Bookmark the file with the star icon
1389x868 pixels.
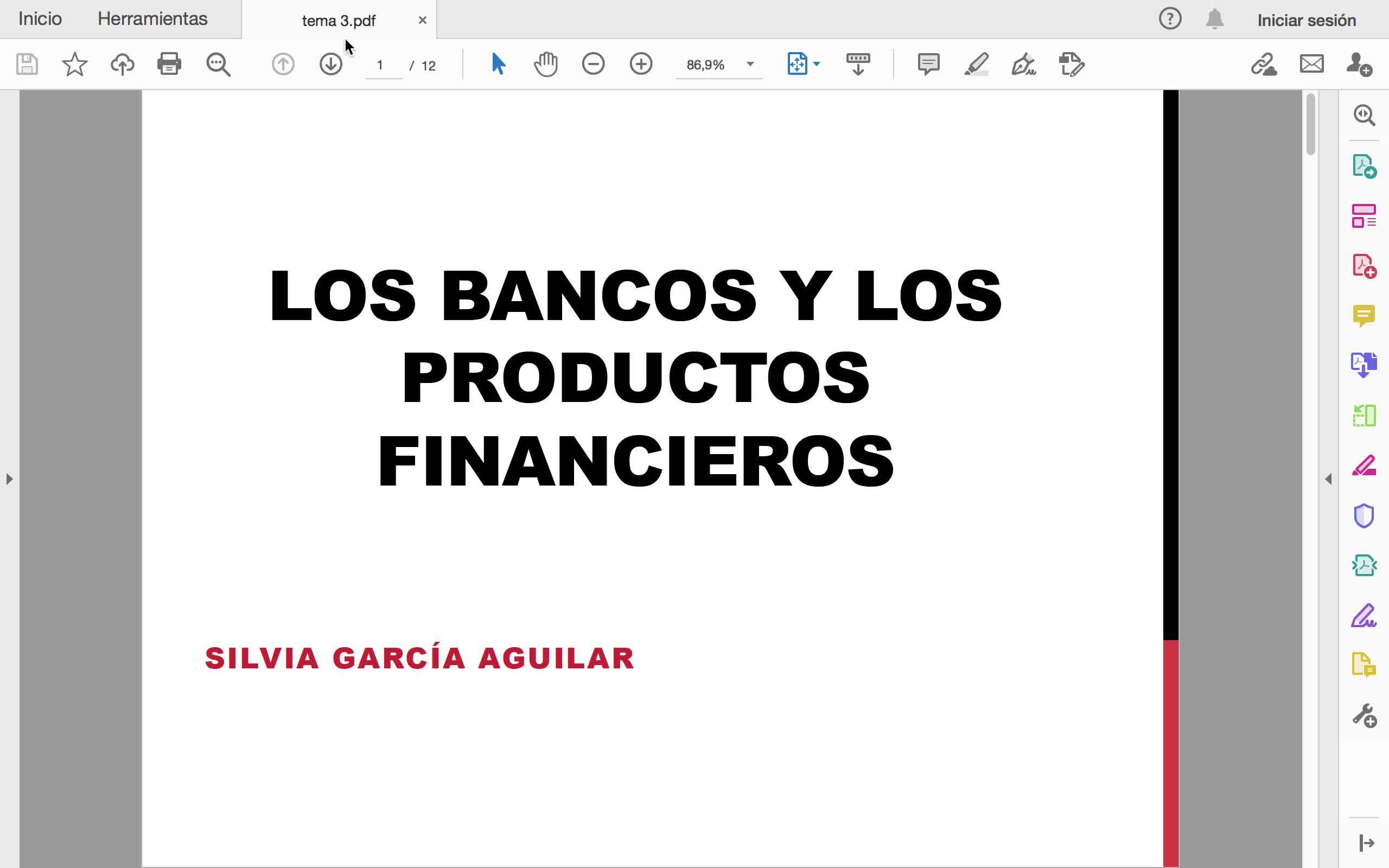coord(75,65)
